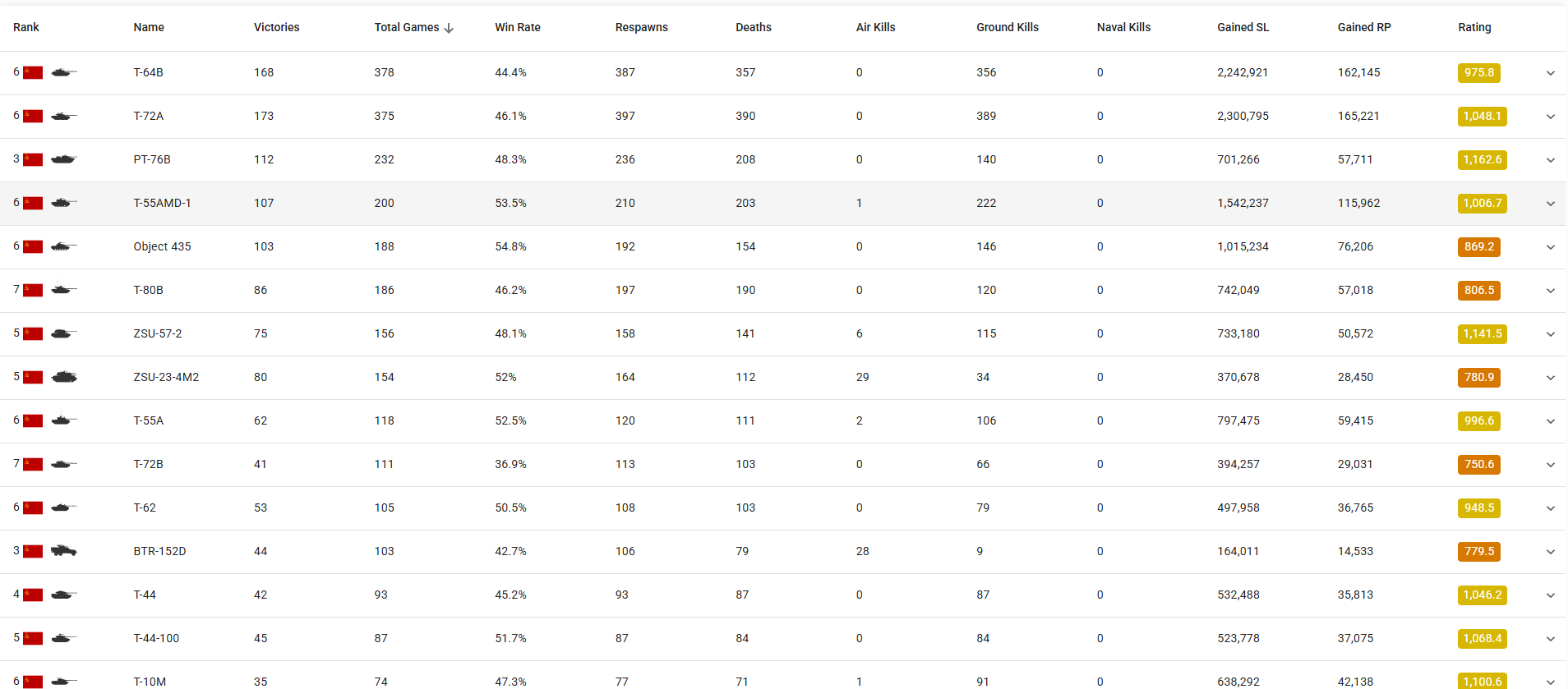Screen dimensions: 1568x689
Task: Click the flag icon in T-72A row
Action: coord(33,116)
